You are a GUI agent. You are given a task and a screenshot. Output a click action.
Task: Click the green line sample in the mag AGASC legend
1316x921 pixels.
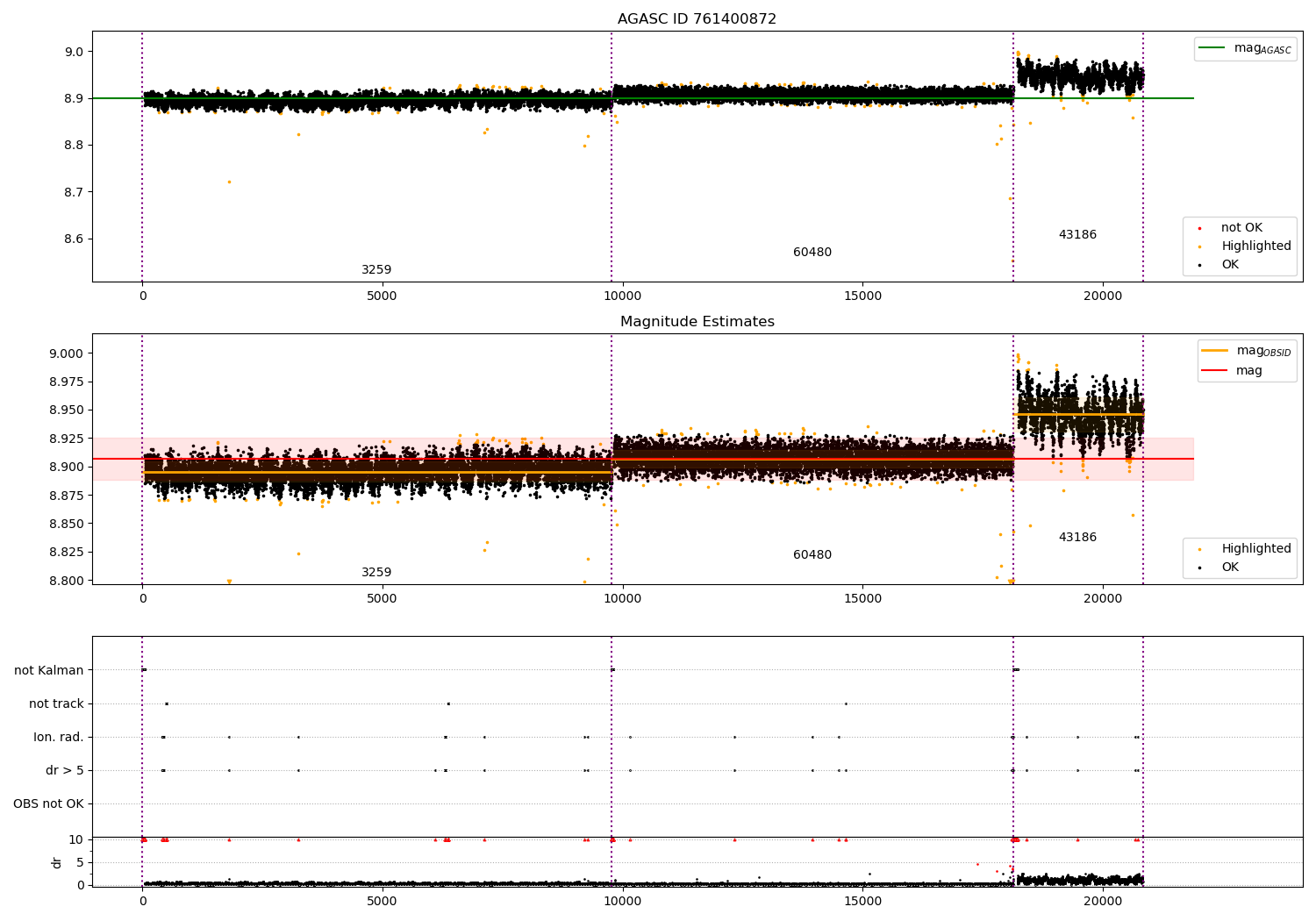click(1212, 48)
